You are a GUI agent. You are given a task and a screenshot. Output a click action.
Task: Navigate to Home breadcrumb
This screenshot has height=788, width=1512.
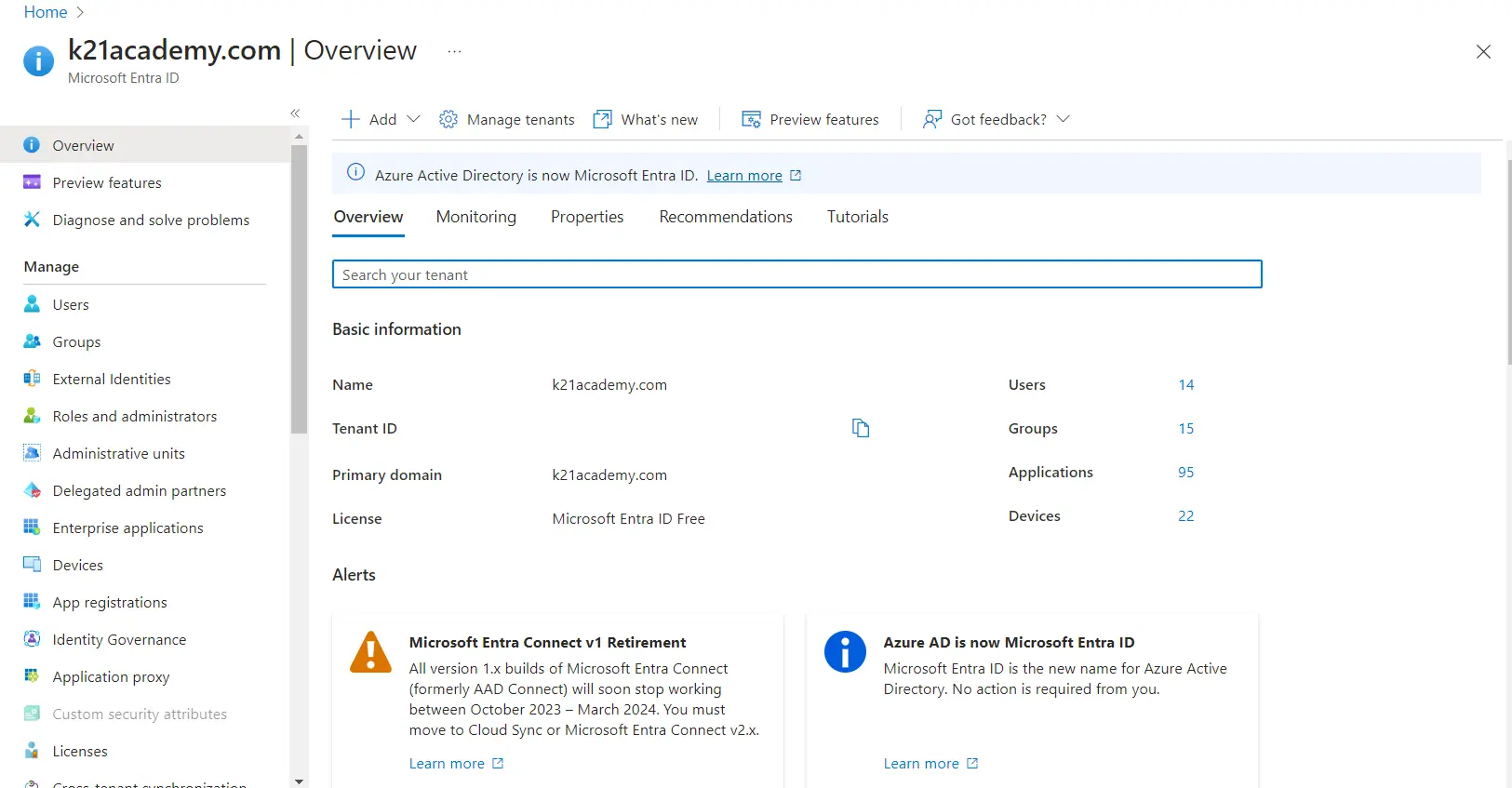tap(45, 12)
